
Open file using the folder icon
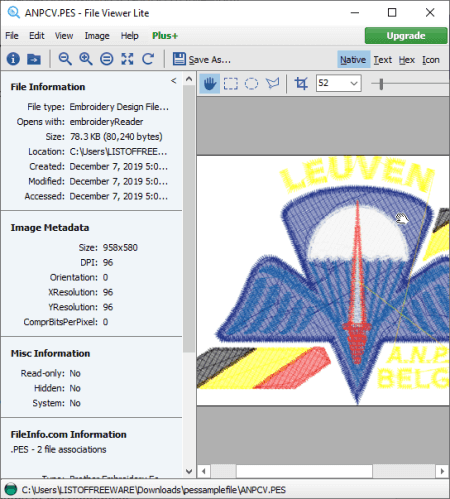34,59
